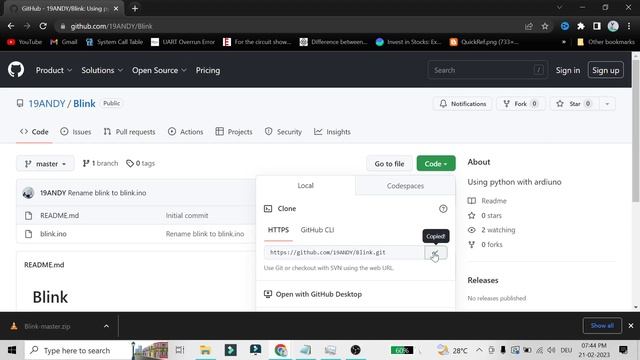Bookmark this page with the star icon

[545, 26]
